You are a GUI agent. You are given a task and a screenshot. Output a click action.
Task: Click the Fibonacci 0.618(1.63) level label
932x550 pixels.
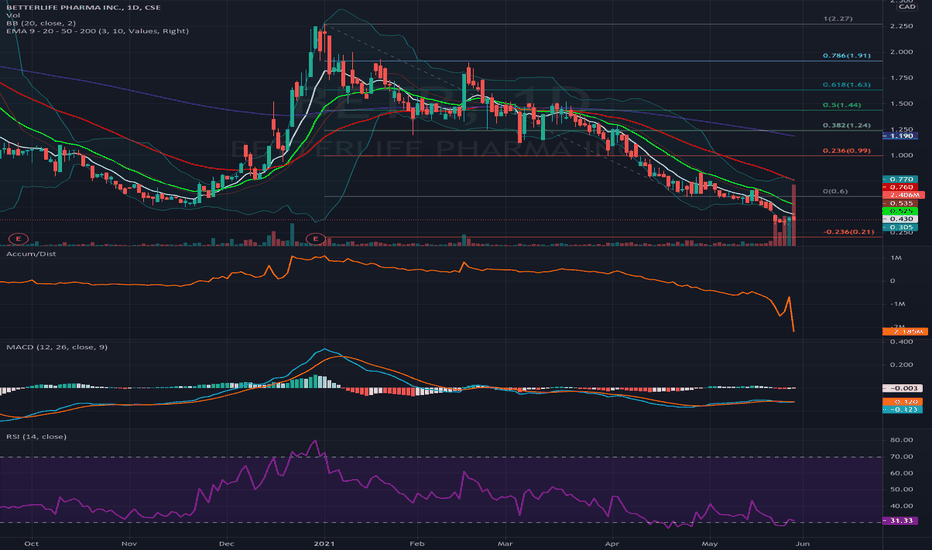point(846,85)
